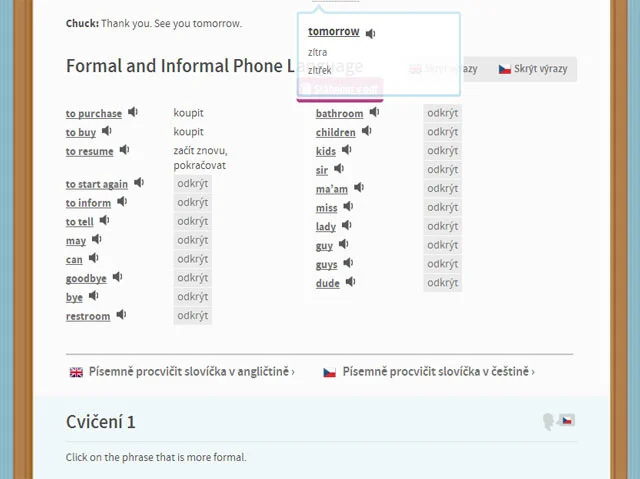Image resolution: width=640 pixels, height=479 pixels.
Task: Show hidden translation of 'lady'
Action: [442, 226]
